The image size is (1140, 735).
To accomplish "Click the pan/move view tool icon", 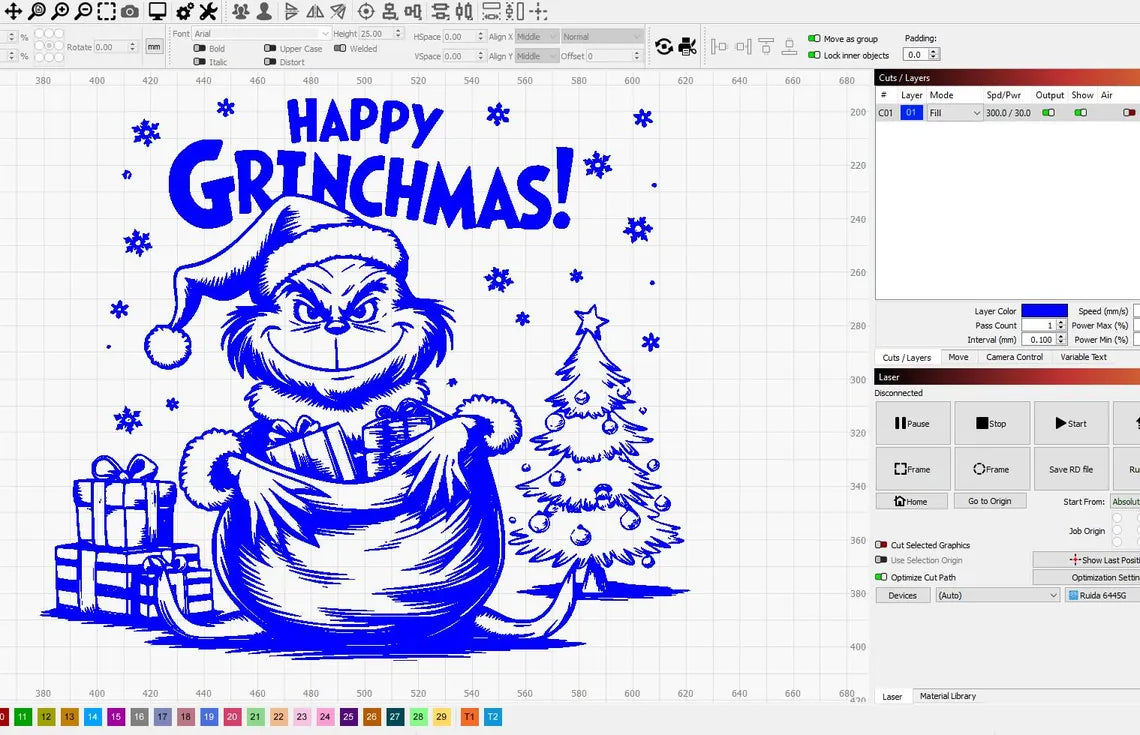I will point(14,12).
